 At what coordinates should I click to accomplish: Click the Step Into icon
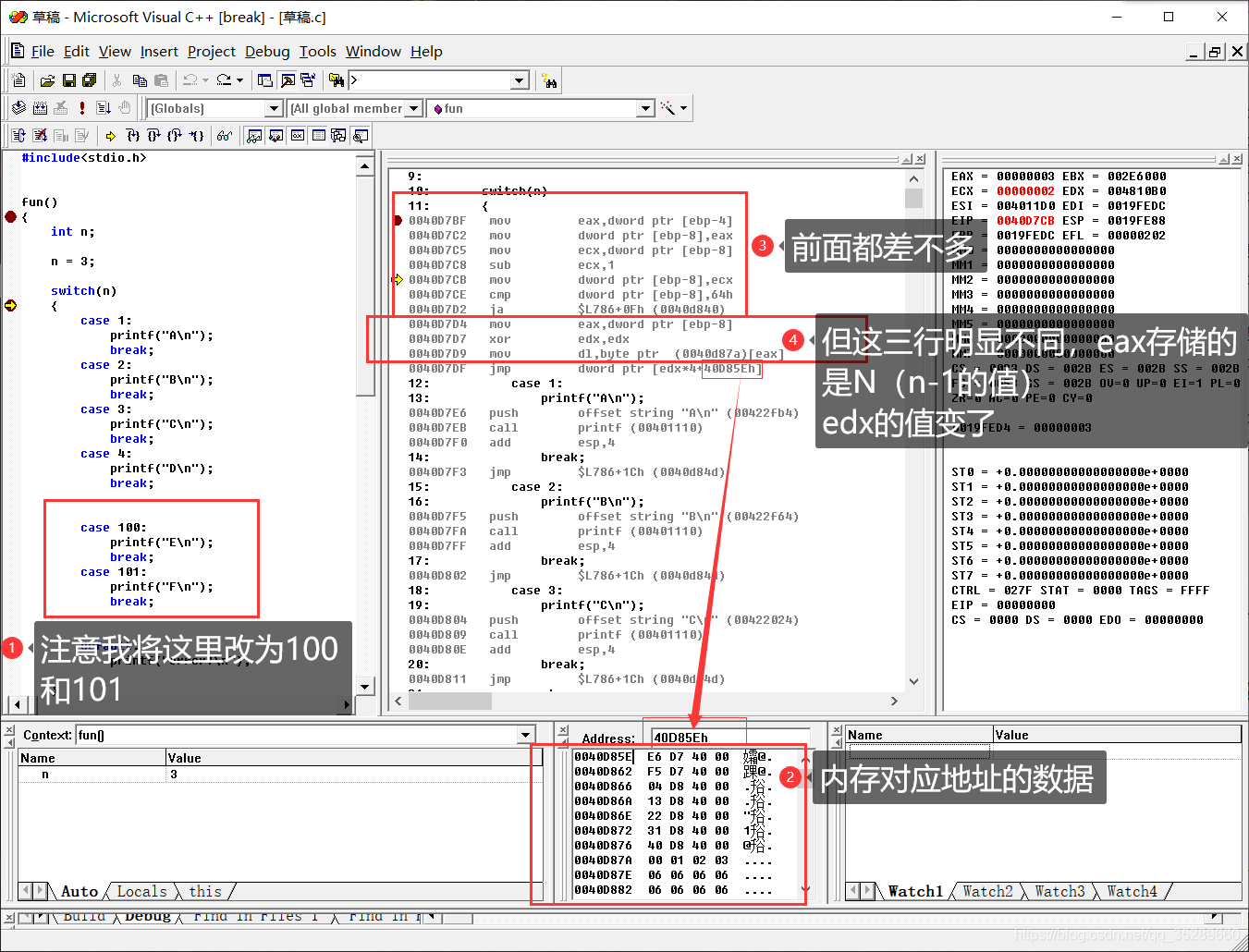132,136
